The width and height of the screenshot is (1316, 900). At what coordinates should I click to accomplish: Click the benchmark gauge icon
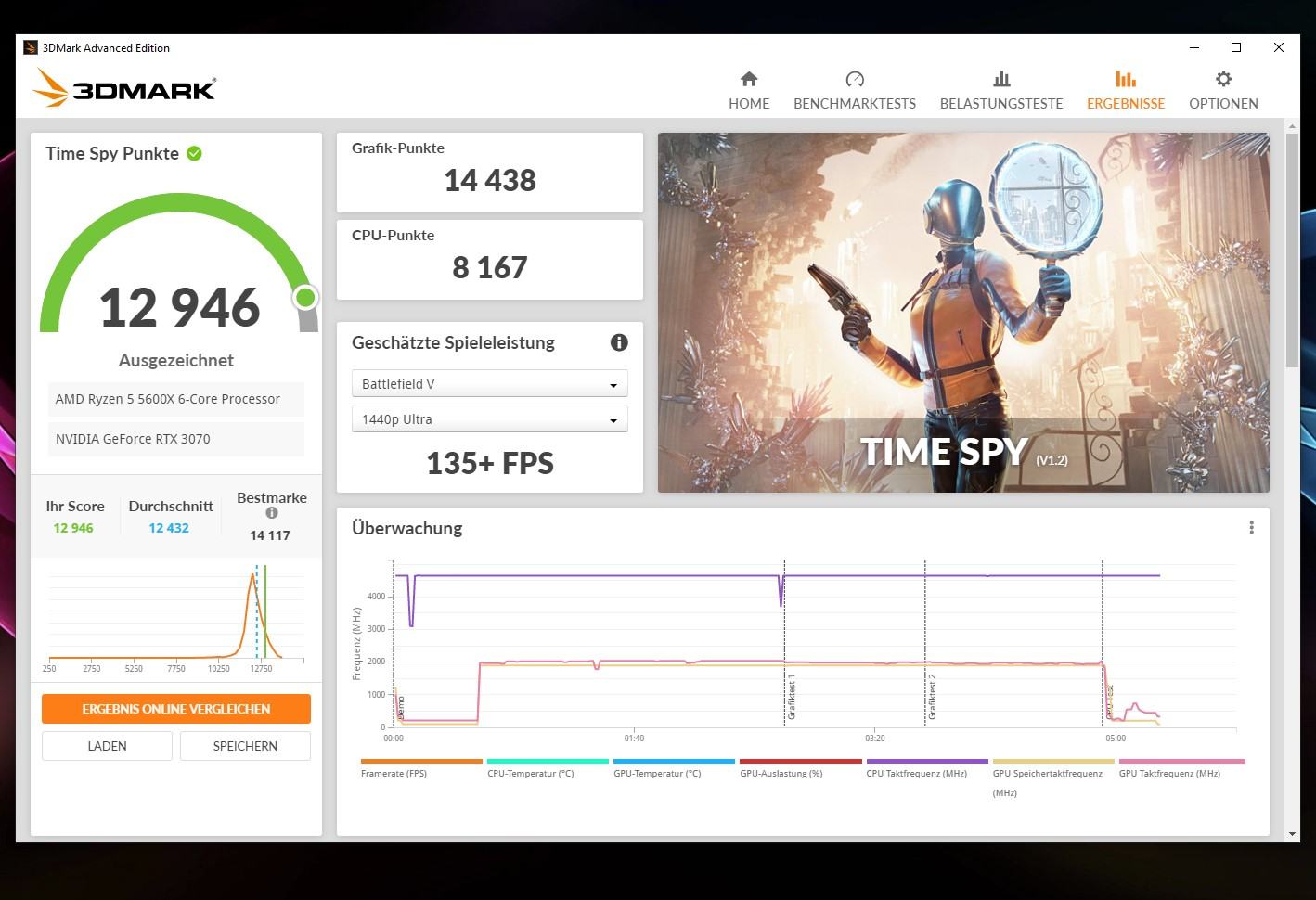tap(855, 79)
